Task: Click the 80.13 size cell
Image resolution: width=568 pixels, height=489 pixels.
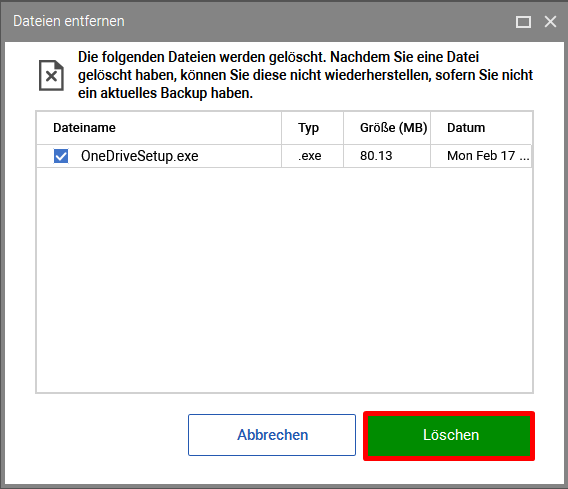Action: point(376,156)
